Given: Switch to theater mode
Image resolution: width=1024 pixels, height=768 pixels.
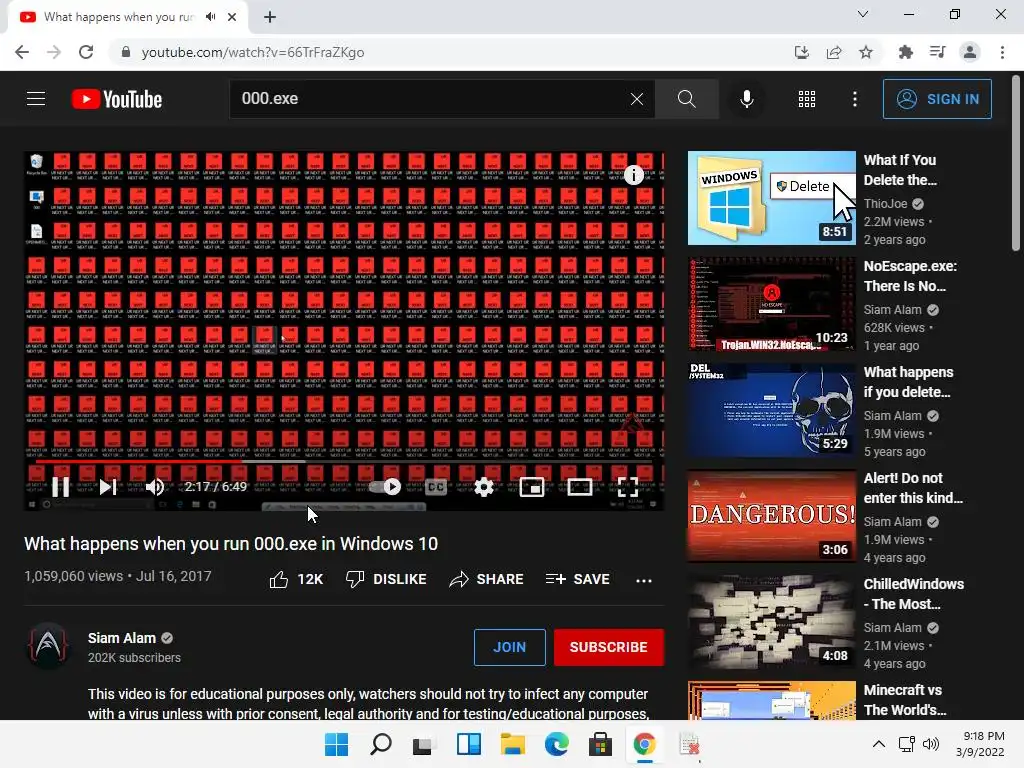Looking at the screenshot, I should point(580,487).
